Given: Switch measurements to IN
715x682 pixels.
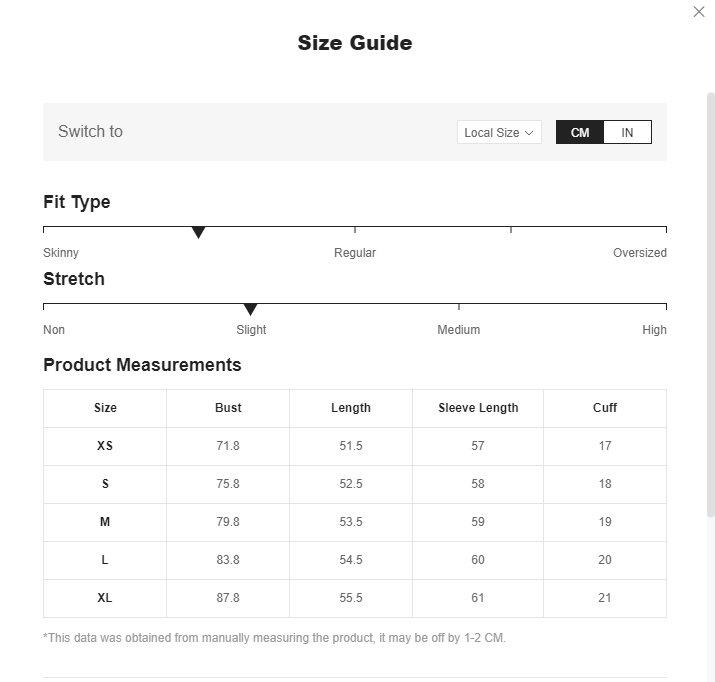Looking at the screenshot, I should (x=627, y=132).
